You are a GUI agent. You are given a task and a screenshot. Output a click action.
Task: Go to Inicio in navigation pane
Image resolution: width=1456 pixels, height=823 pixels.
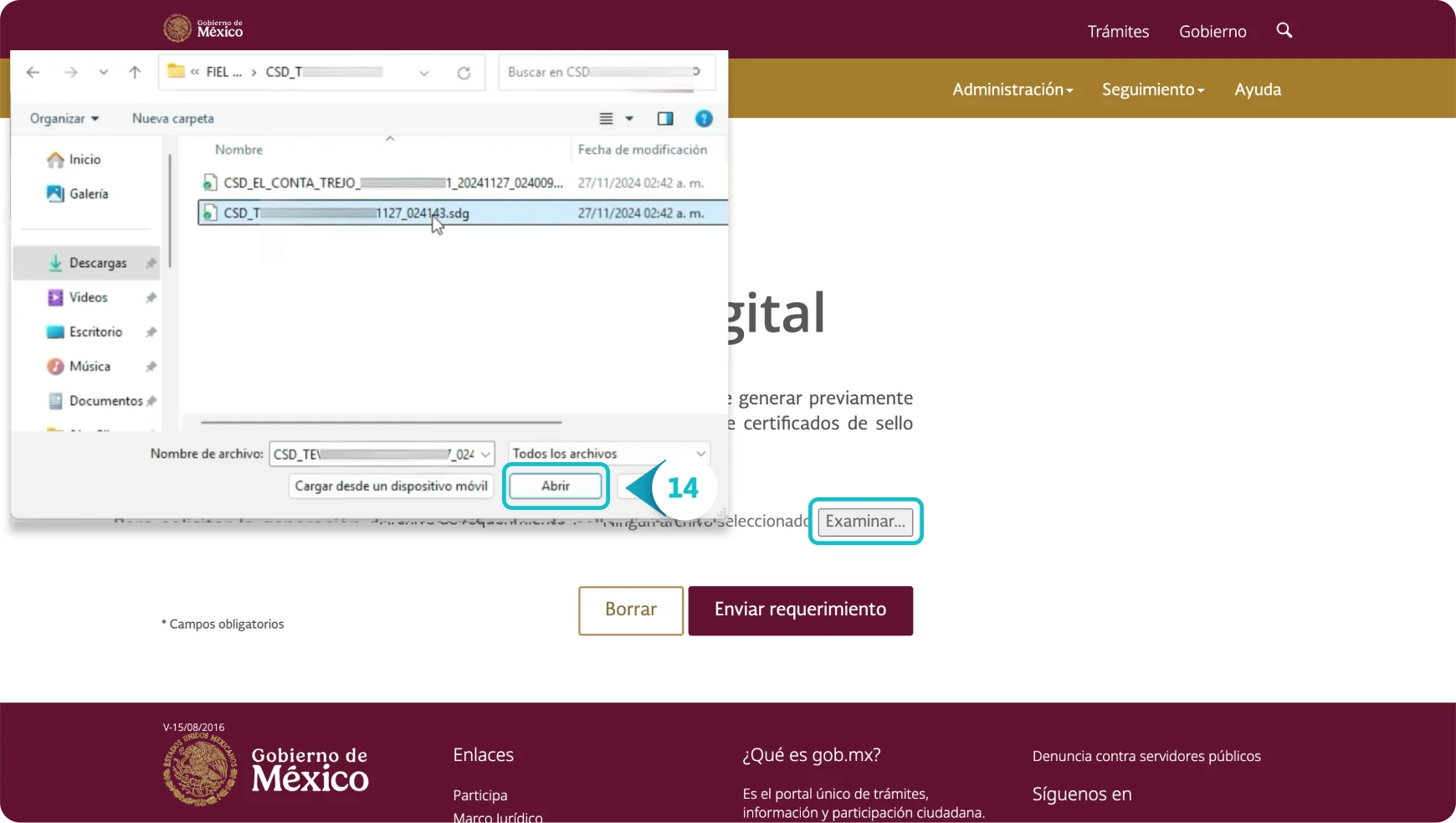[85, 159]
